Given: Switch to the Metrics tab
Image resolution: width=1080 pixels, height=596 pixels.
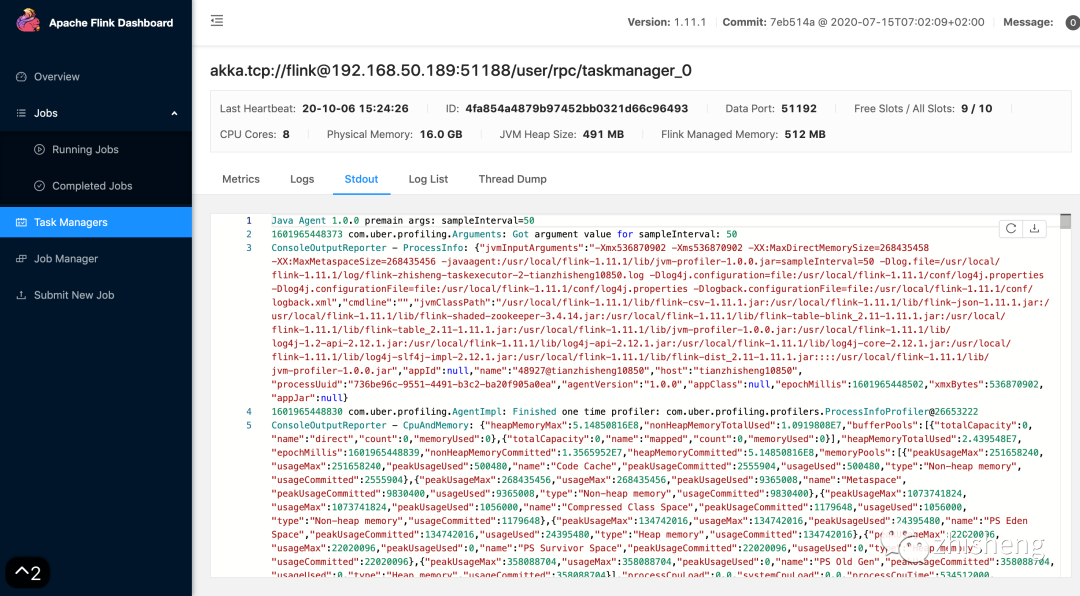Looking at the screenshot, I should (241, 179).
